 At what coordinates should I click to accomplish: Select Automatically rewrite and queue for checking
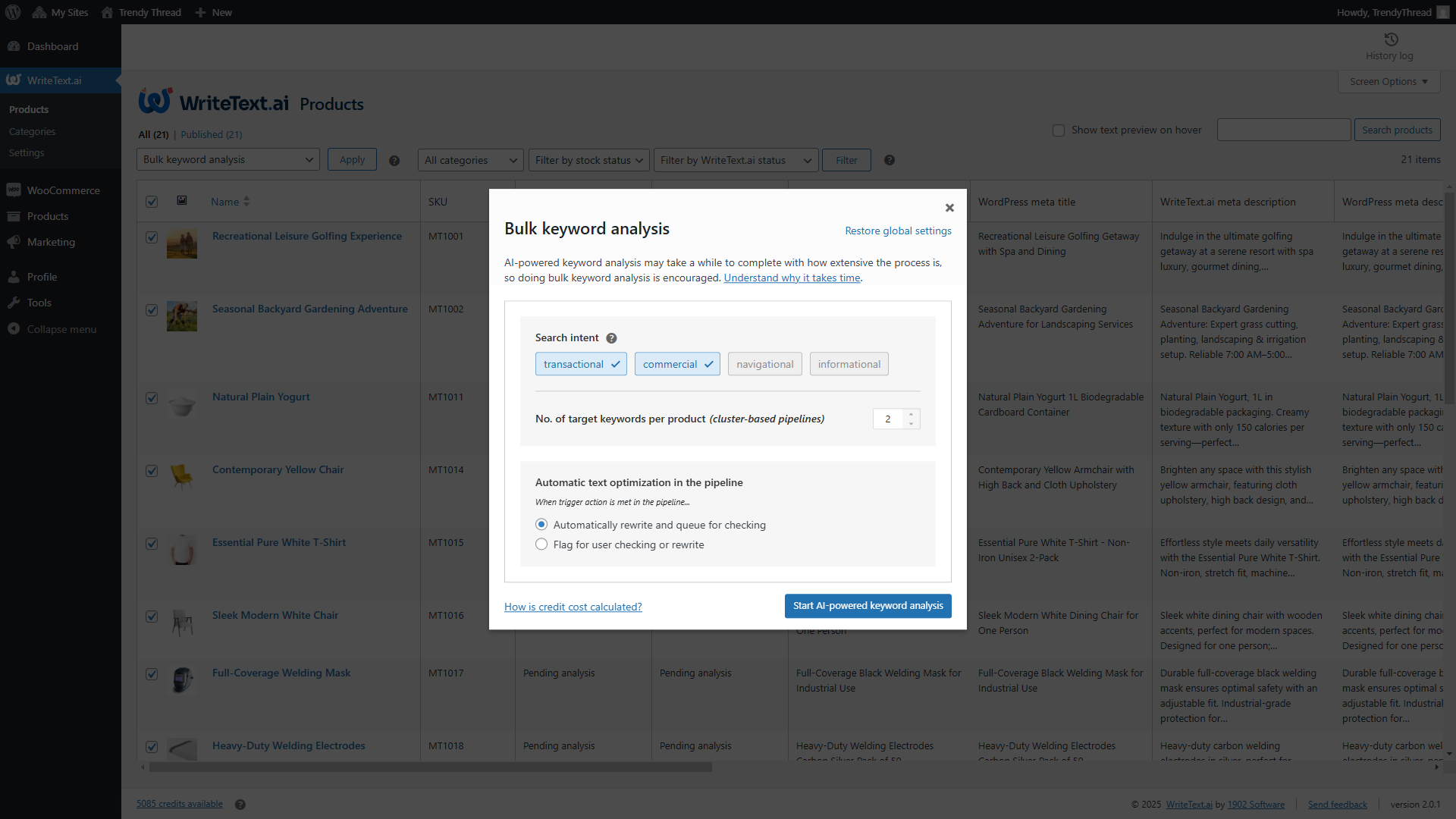pyautogui.click(x=541, y=525)
